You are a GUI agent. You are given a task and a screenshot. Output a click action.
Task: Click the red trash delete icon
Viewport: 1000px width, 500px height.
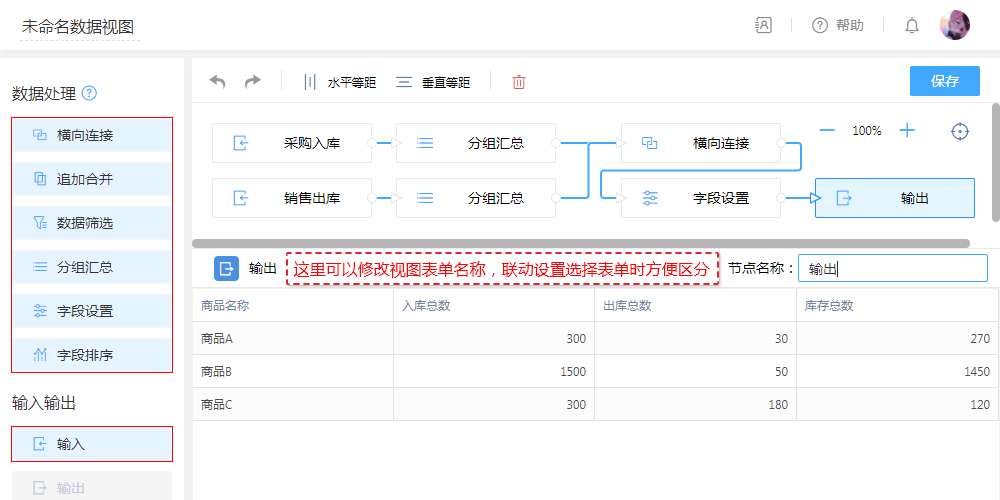519,82
